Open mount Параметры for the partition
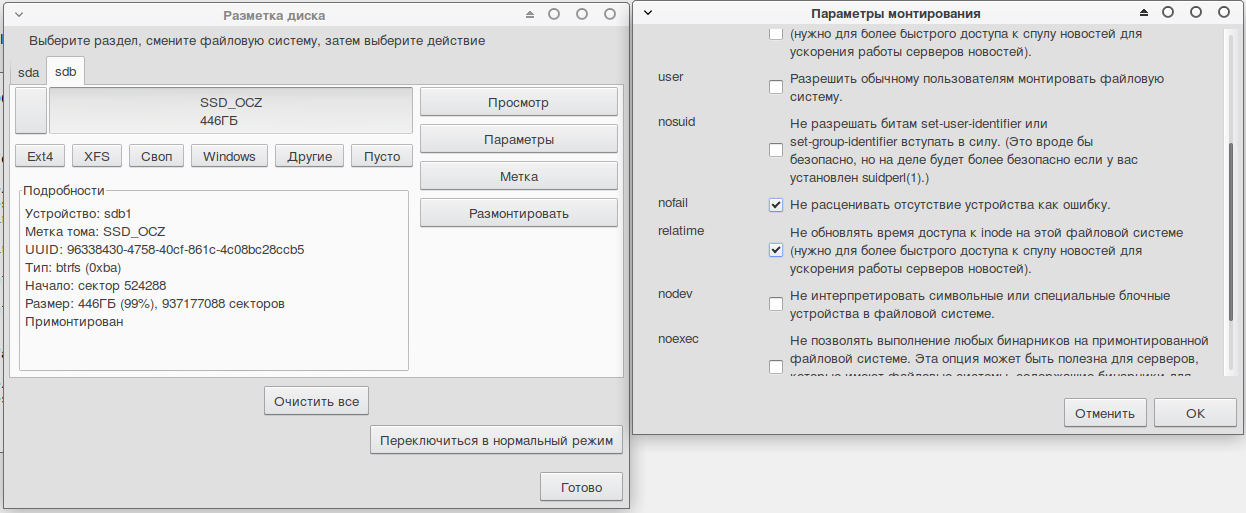The height and width of the screenshot is (513, 1246). pyautogui.click(x=518, y=139)
